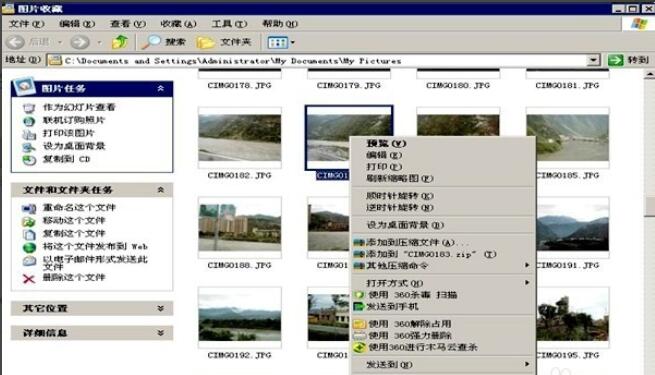Click the Forward arrow icon

click(80, 42)
